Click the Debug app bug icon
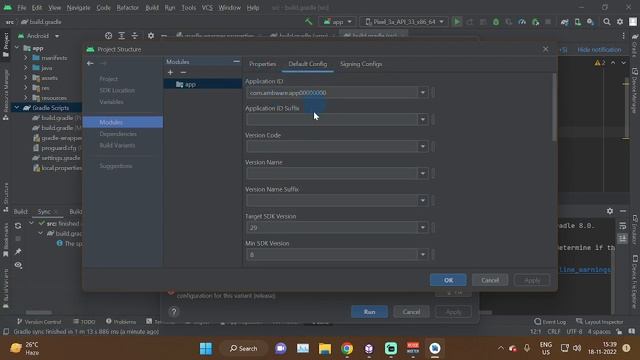The width and height of the screenshot is (640, 360). click(x=496, y=22)
